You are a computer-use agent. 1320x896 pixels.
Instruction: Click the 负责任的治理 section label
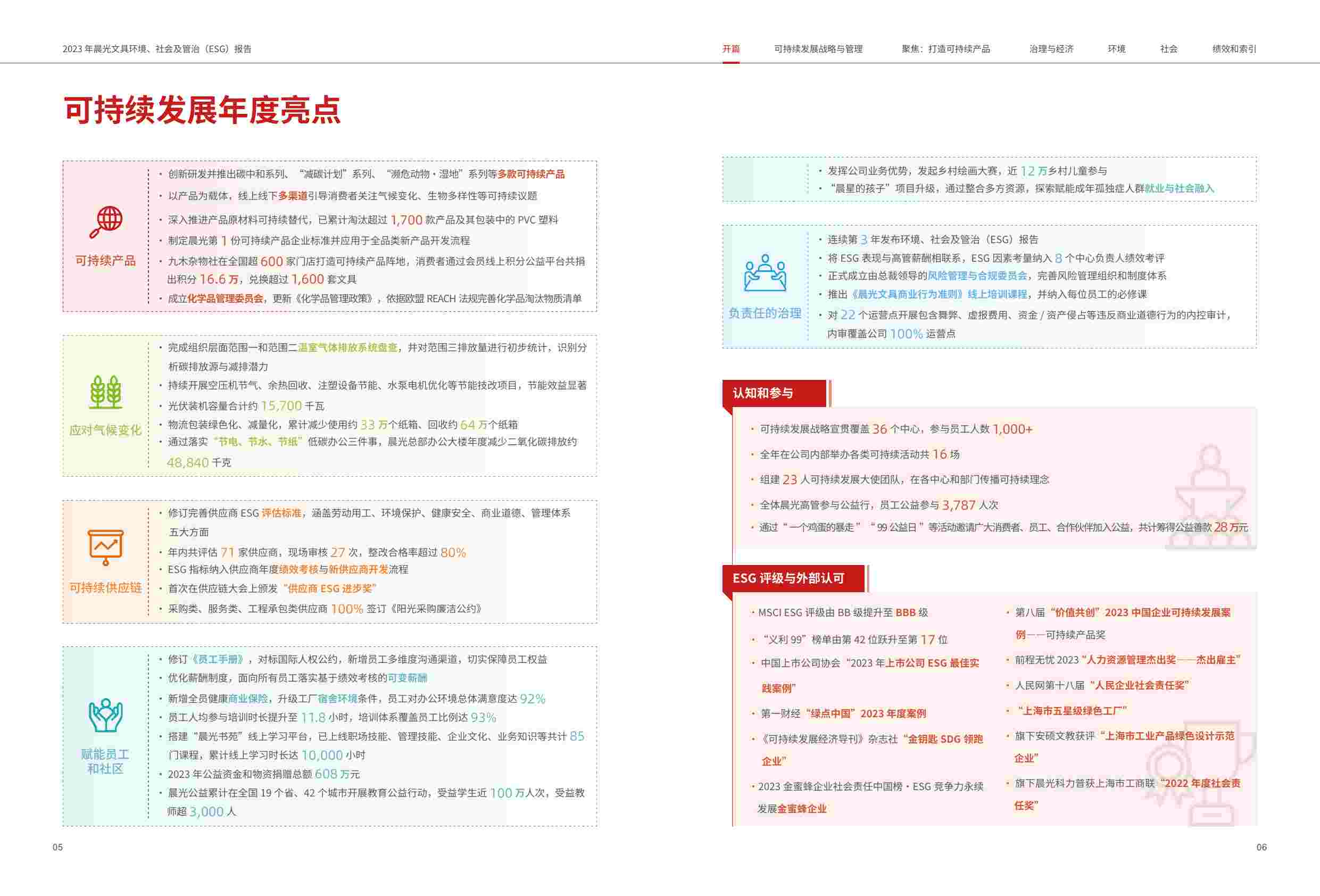pos(765,313)
